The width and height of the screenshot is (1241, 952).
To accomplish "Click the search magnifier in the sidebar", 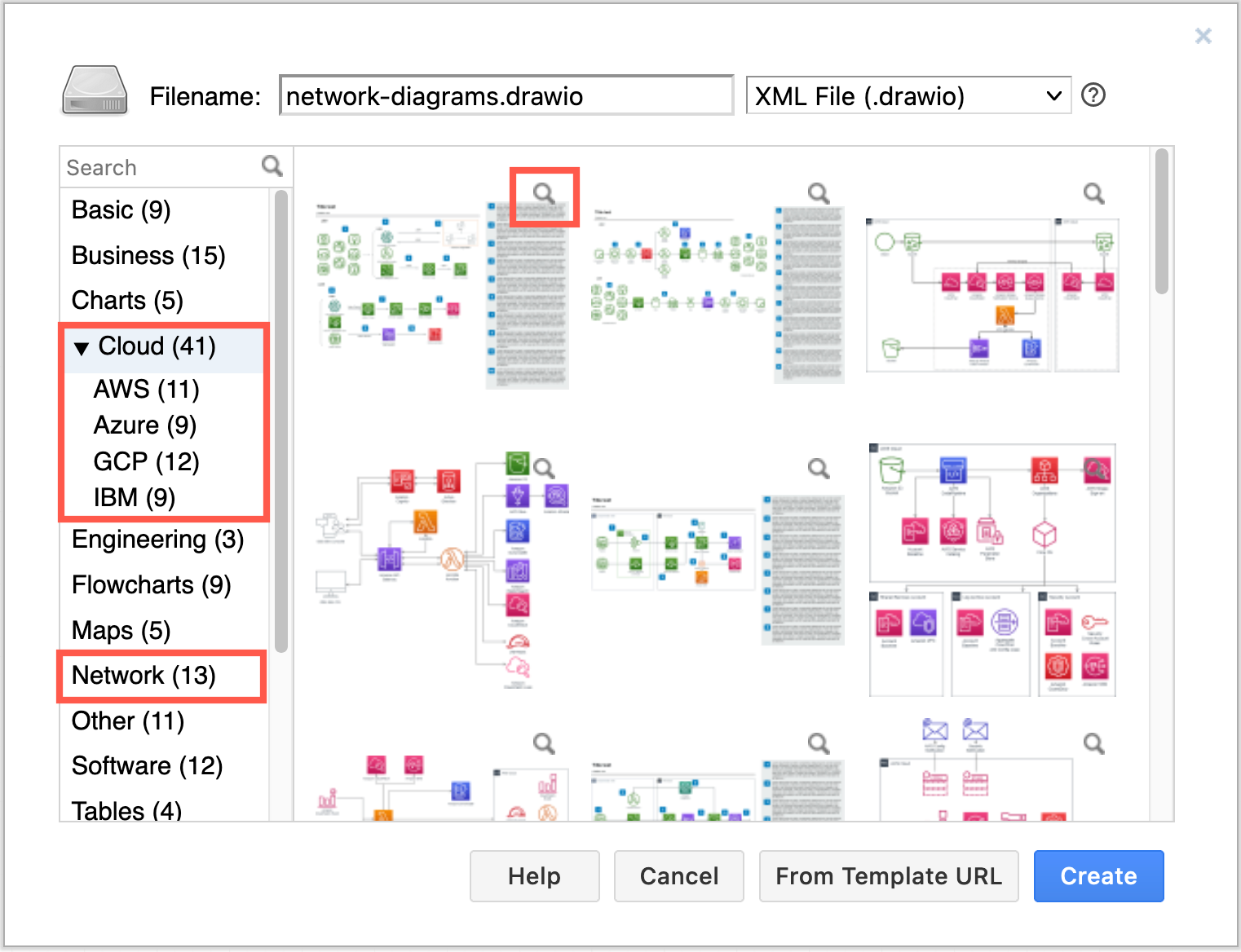I will (272, 165).
